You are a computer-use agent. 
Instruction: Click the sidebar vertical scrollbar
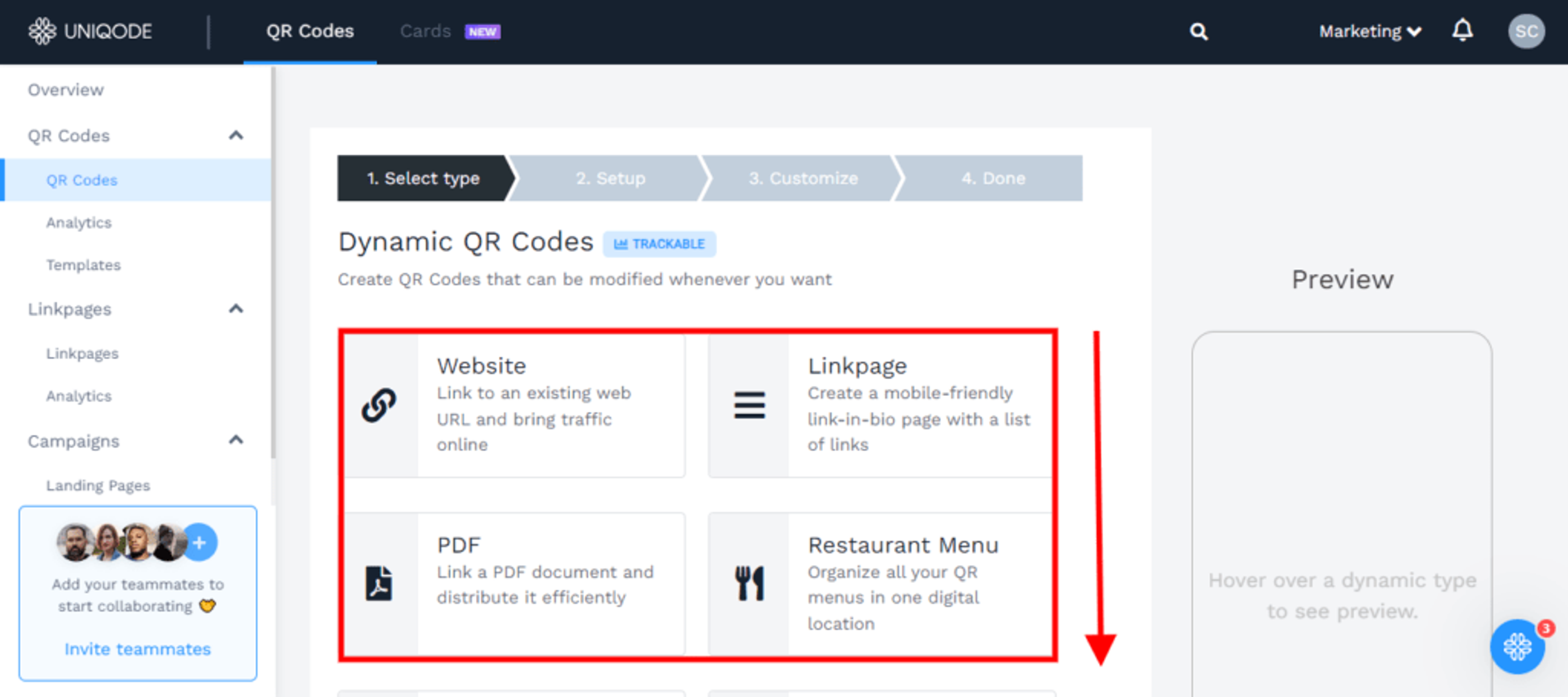pos(273,262)
